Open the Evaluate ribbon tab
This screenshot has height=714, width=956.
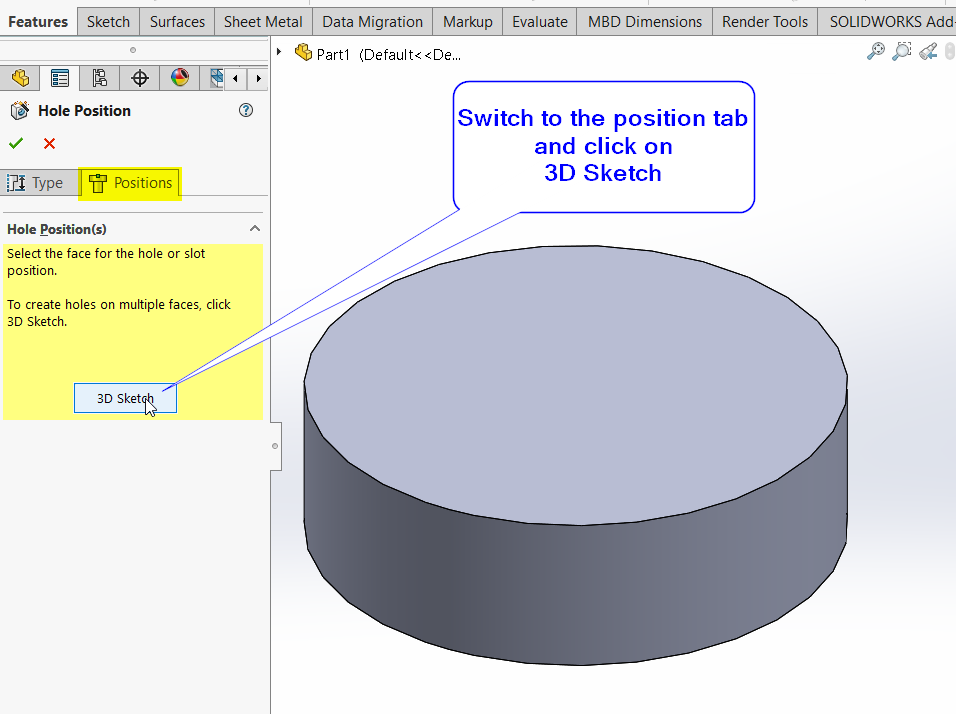pyautogui.click(x=539, y=21)
